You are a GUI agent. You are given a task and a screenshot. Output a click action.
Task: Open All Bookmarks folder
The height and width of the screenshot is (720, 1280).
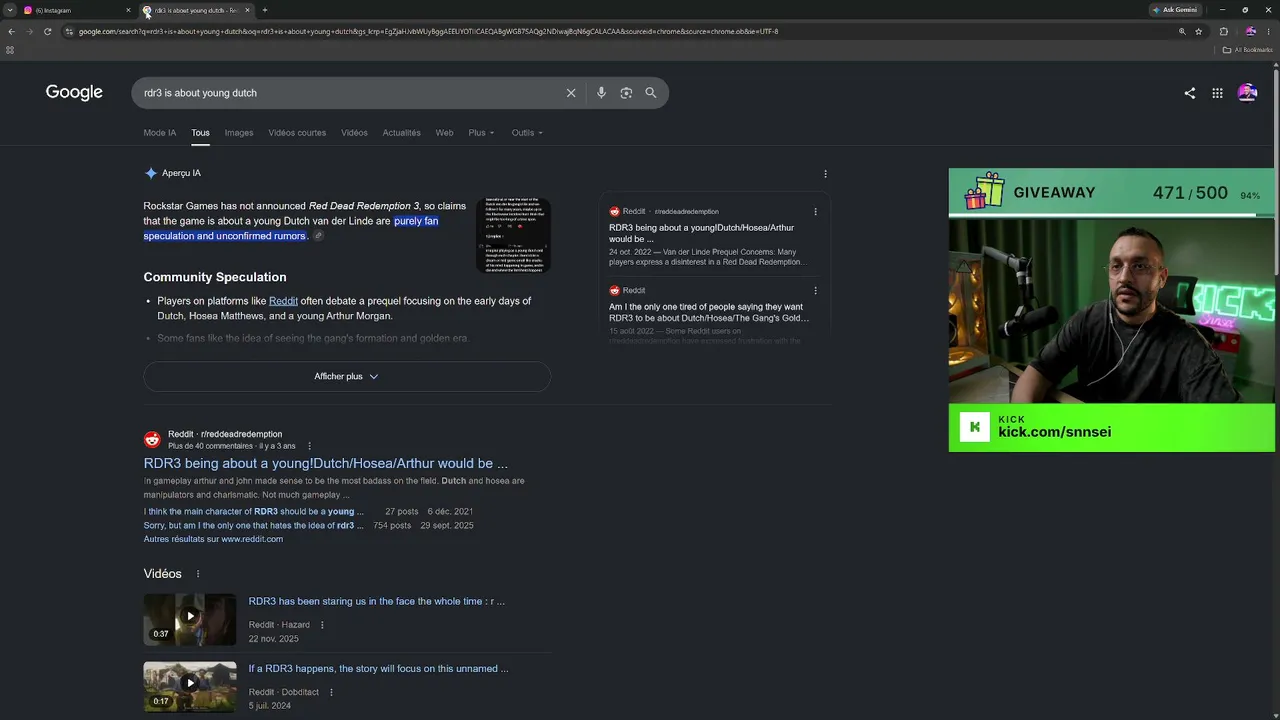1248,50
